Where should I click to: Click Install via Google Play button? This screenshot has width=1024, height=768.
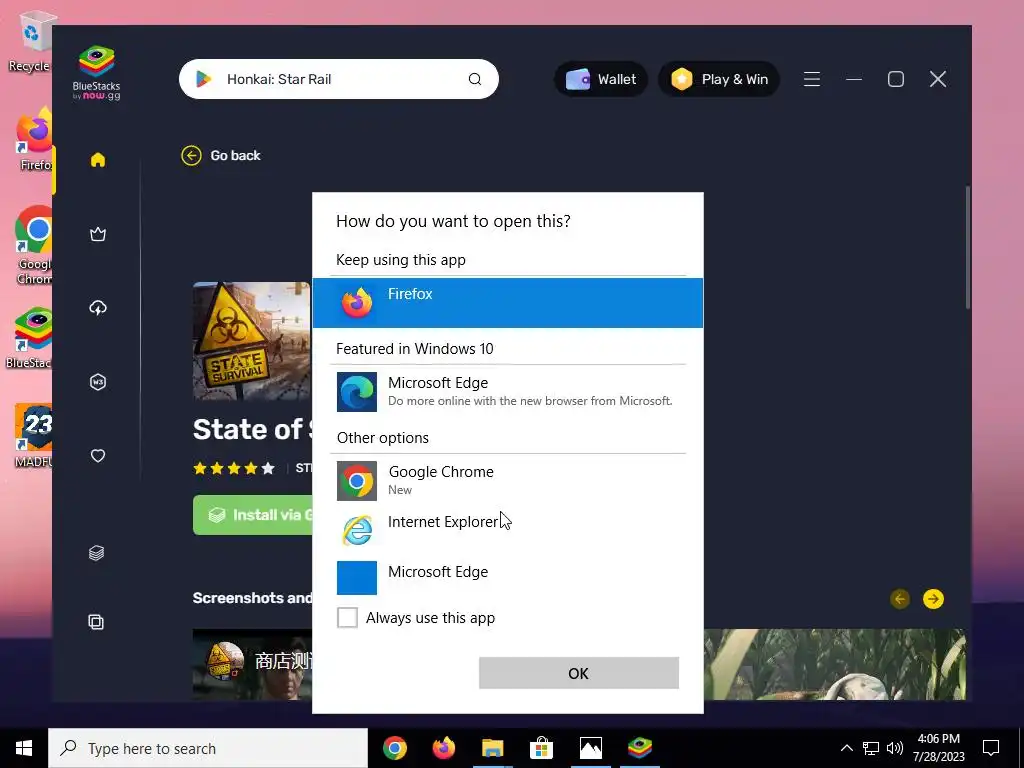253,515
